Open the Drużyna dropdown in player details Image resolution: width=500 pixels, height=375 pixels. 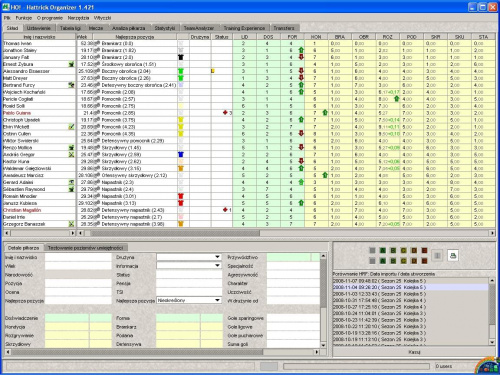189,257
